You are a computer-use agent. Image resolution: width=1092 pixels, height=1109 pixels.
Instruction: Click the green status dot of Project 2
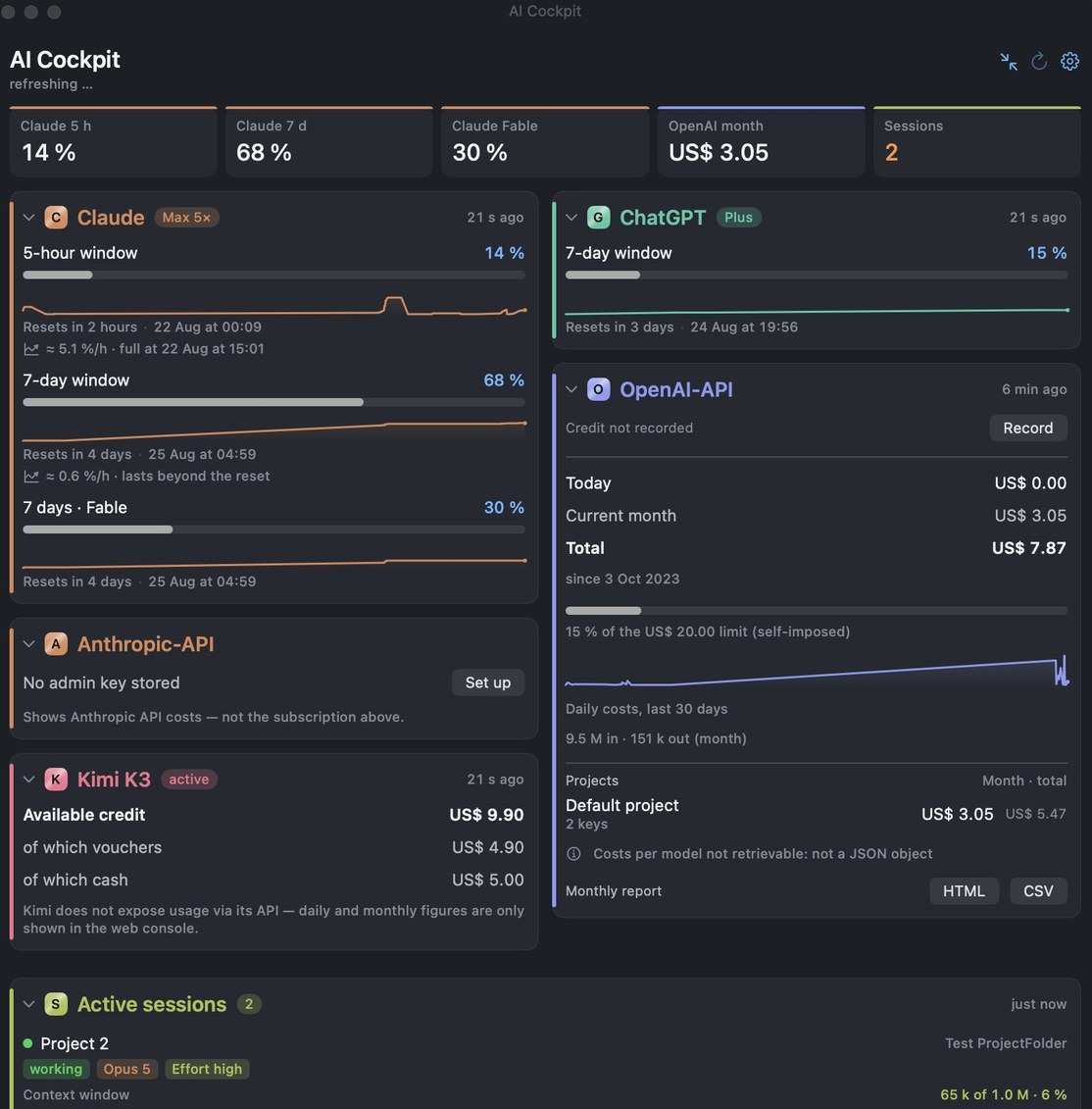coord(27,1043)
